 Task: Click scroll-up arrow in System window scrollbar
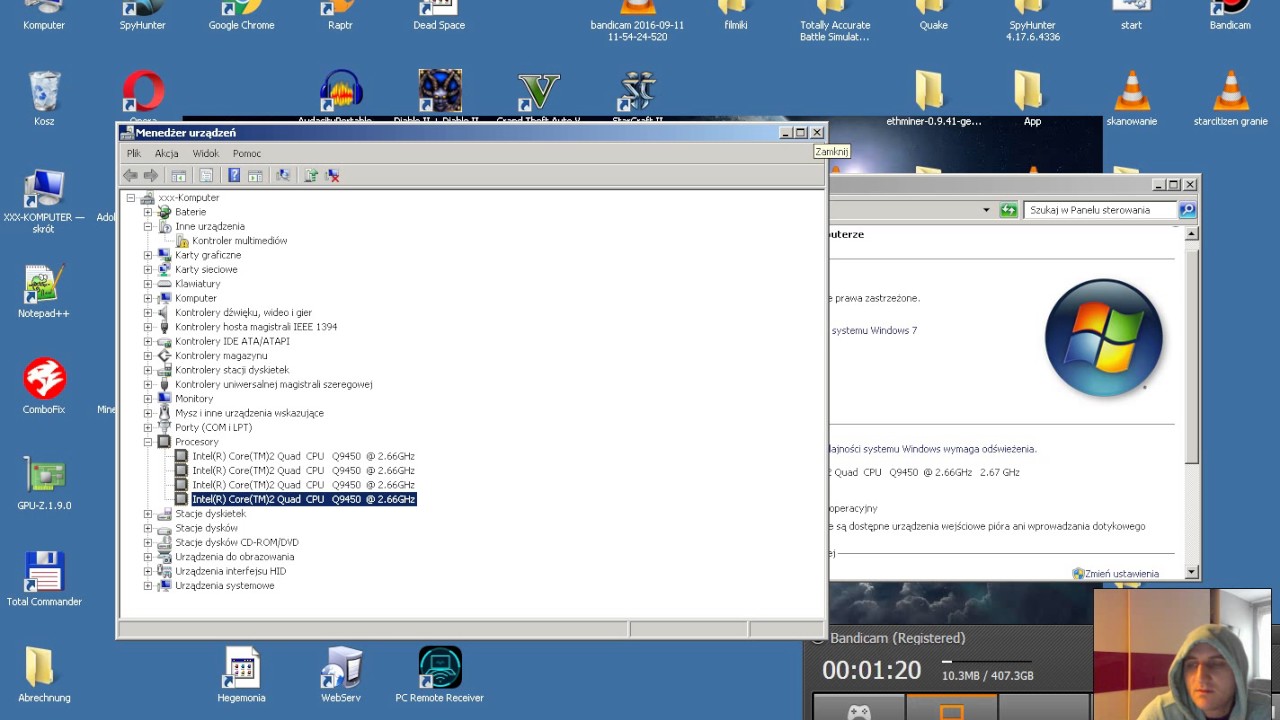click(1191, 234)
